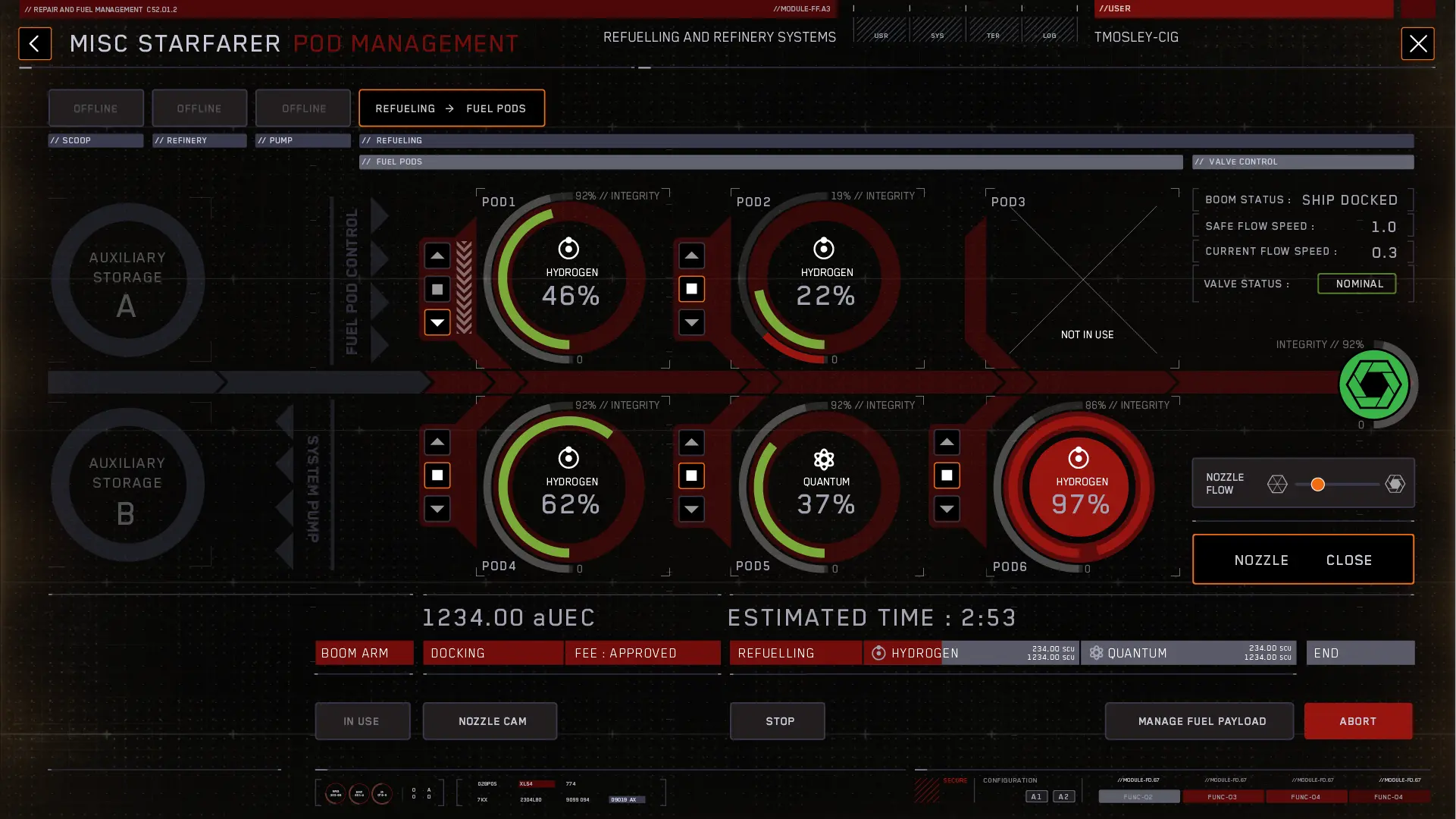Open the NOZZLE CAM view
The width and height of the screenshot is (1456, 819).
coord(490,721)
